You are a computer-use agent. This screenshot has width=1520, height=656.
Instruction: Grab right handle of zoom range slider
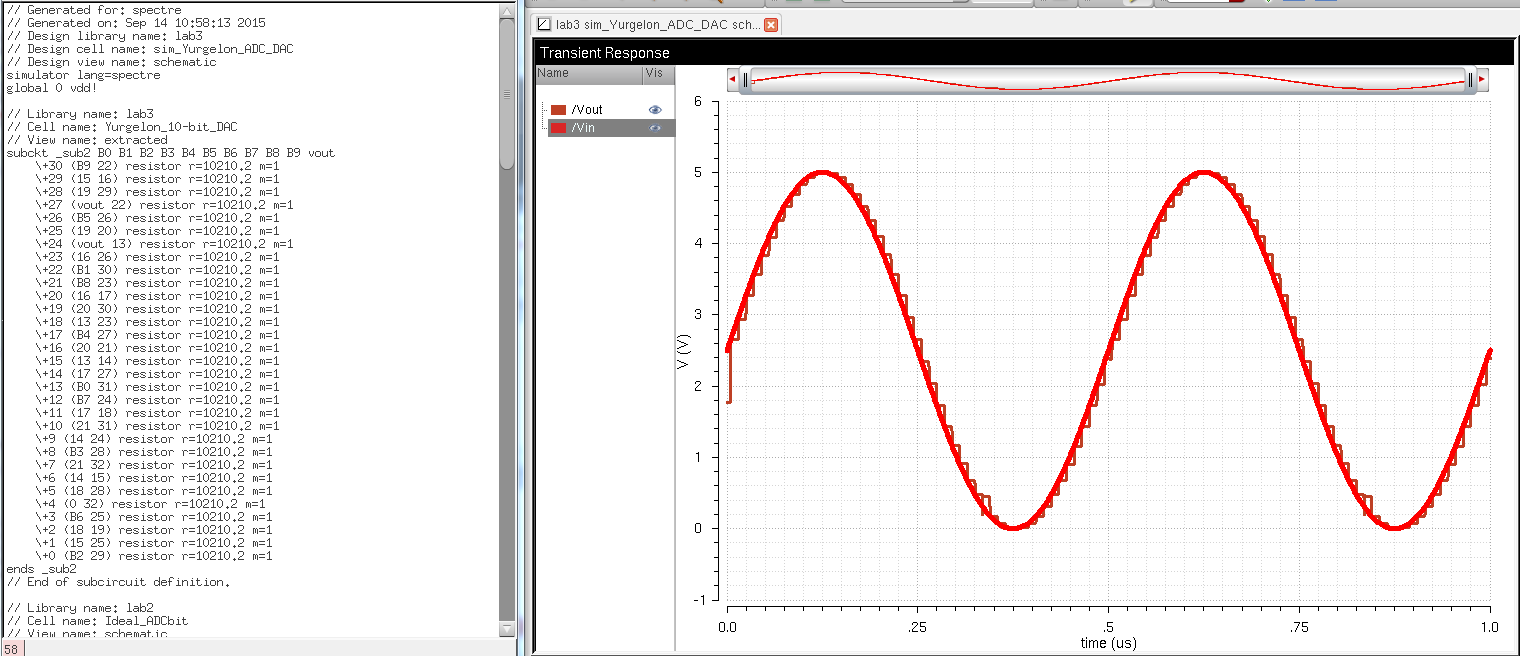[1471, 81]
